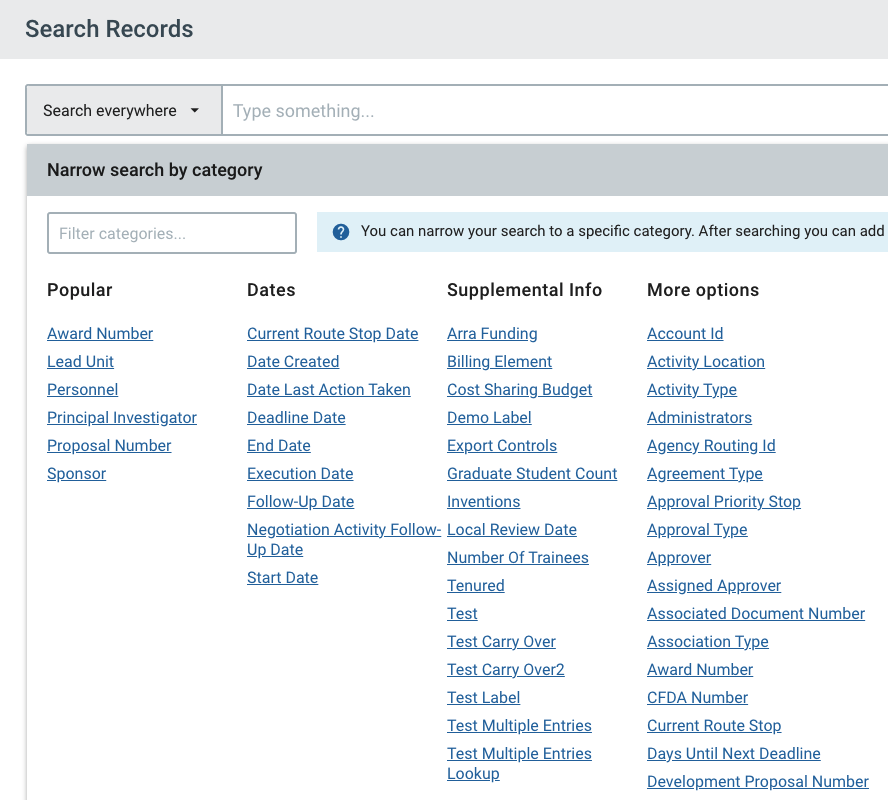Screen dimensions: 888x800
Task: Select the Principal Investigator category link
Action: [122, 418]
